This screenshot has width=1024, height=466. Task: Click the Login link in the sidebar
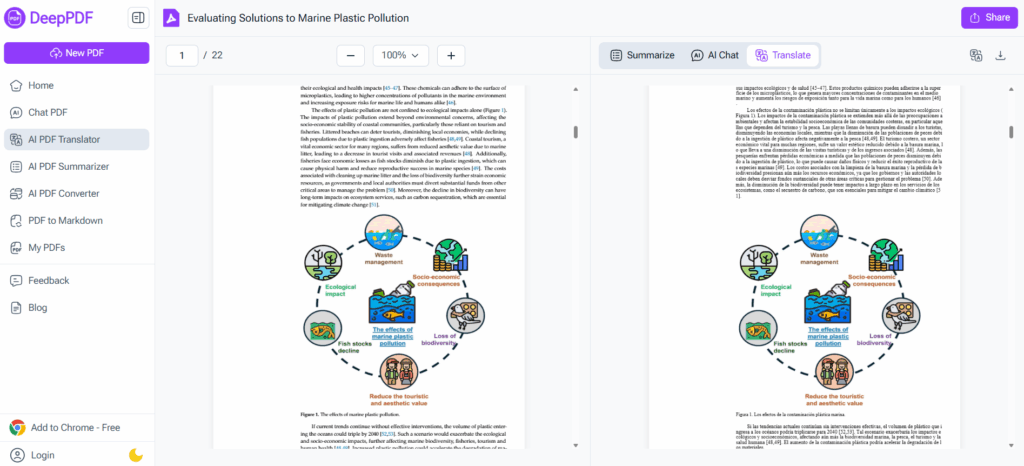tap(42, 455)
